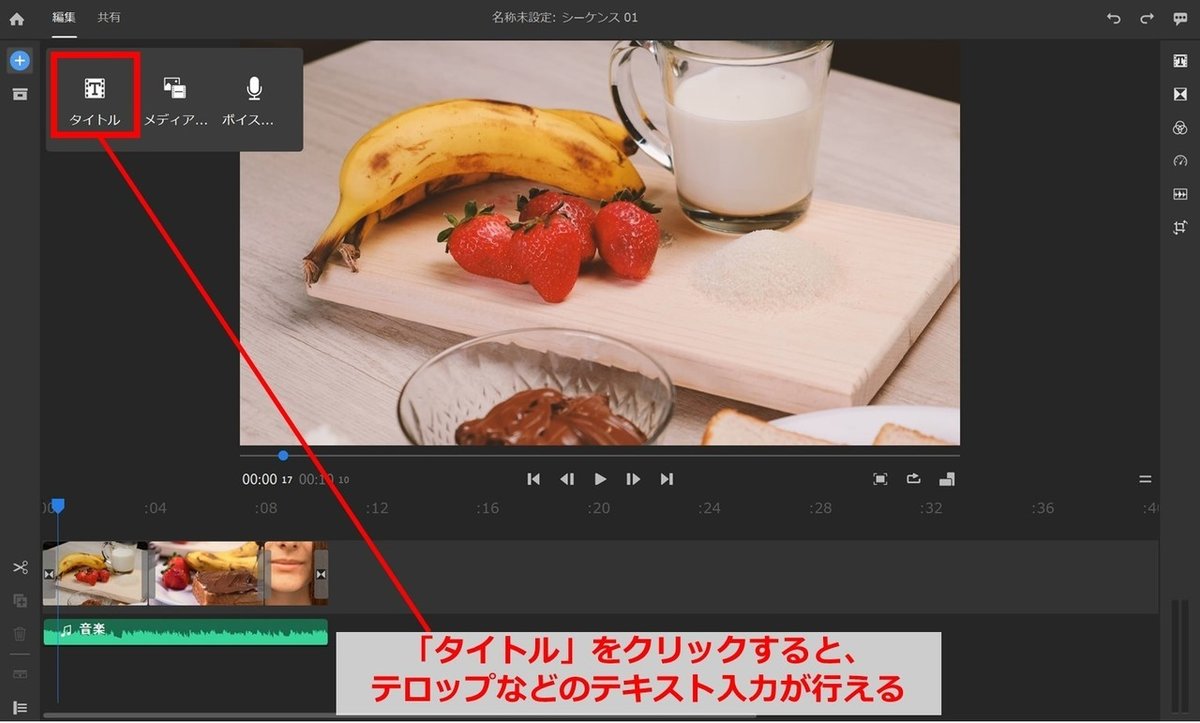The width and height of the screenshot is (1200, 723).
Task: Click the :16 mark on timeline ruler
Action: coord(487,508)
